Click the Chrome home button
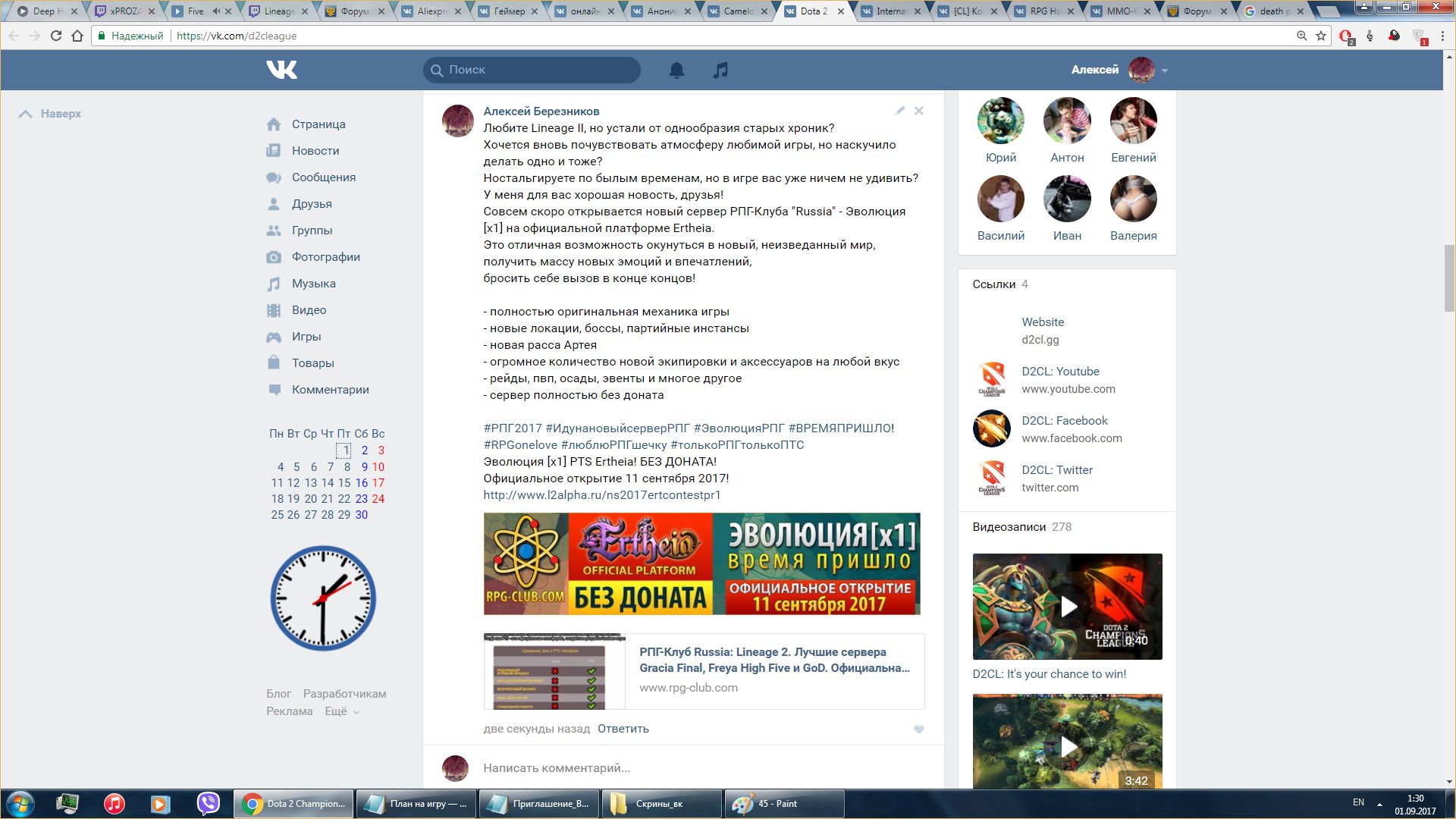 77,36
